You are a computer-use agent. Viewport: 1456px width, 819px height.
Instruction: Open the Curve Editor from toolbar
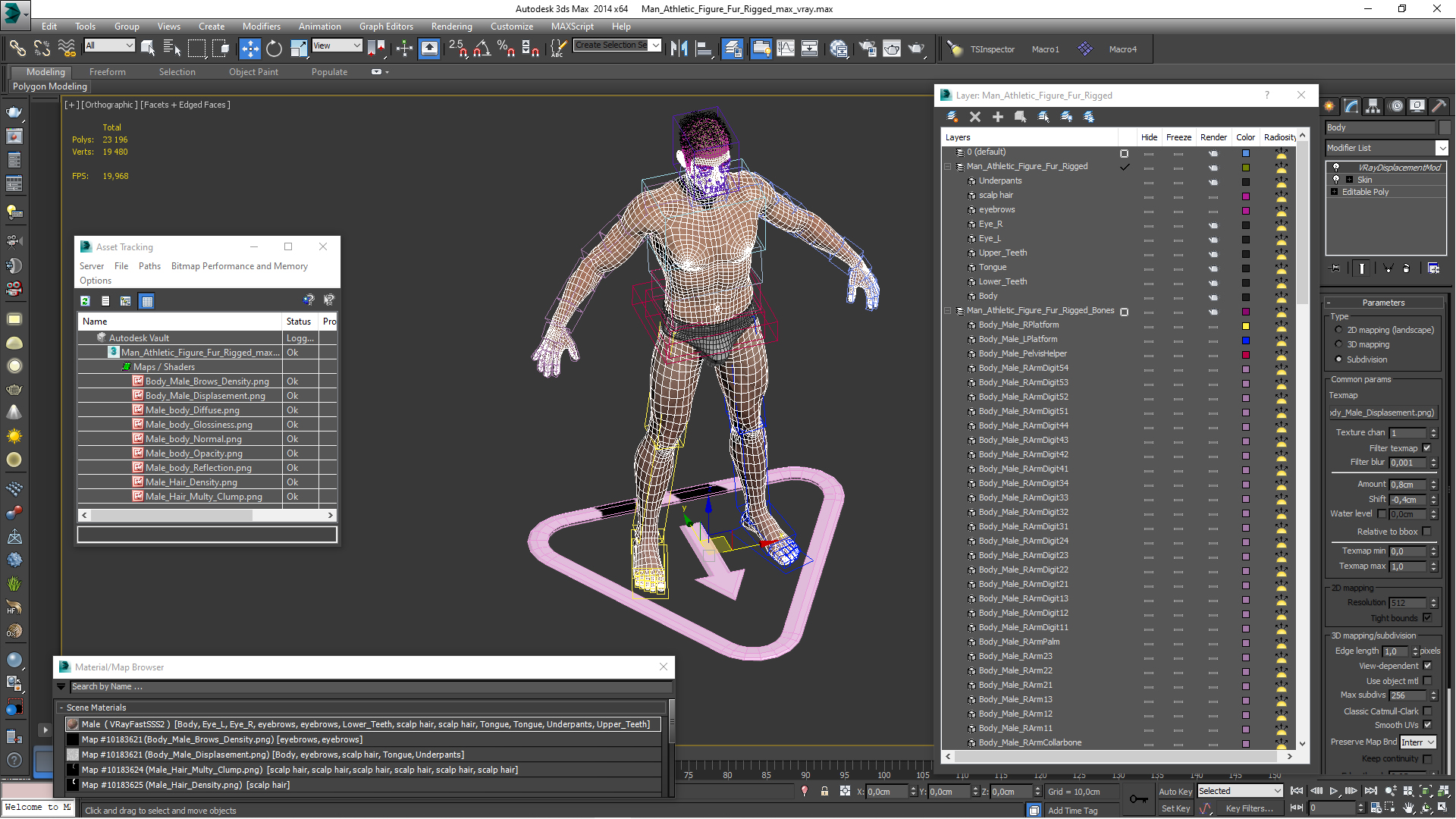(x=786, y=49)
